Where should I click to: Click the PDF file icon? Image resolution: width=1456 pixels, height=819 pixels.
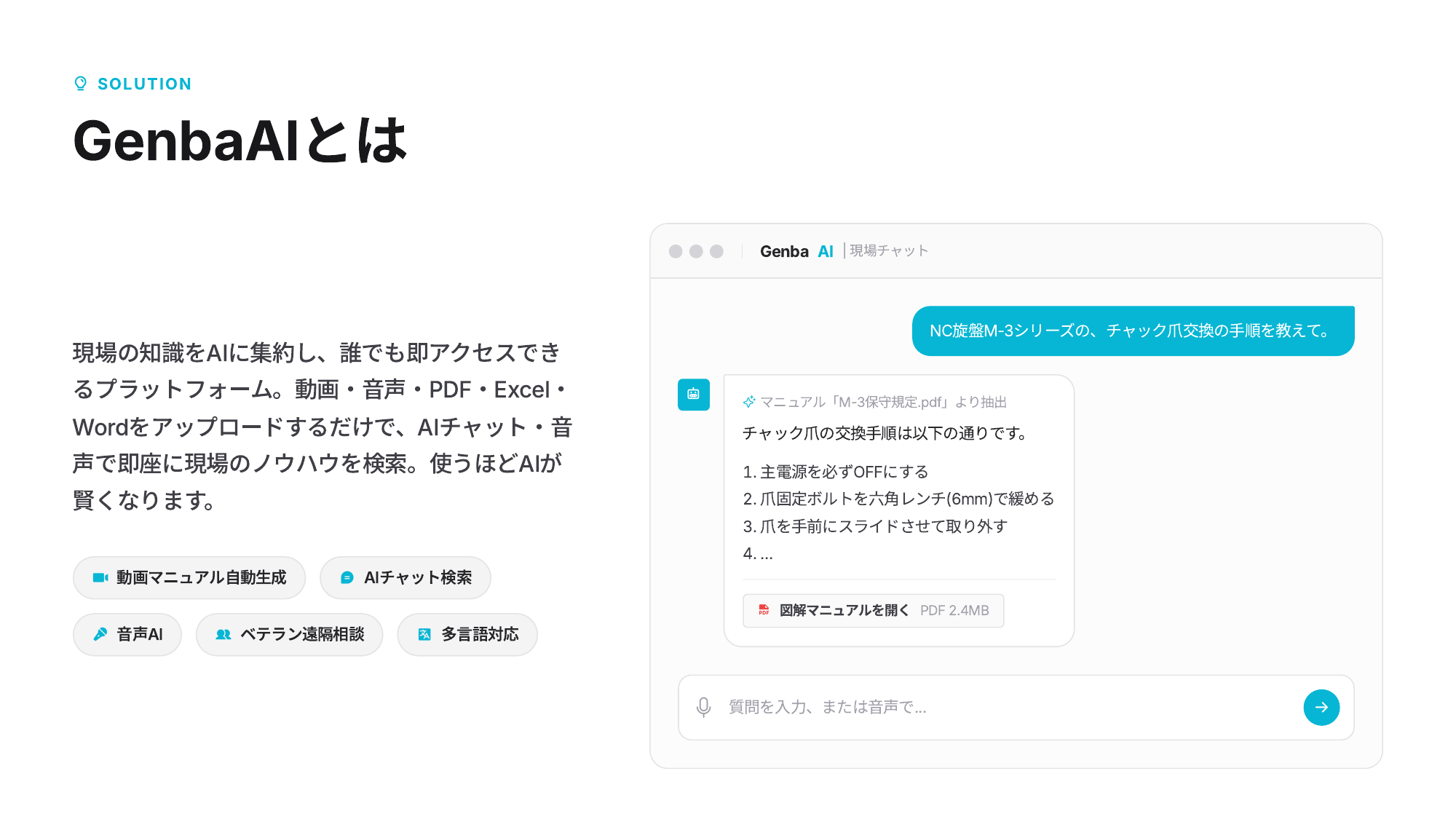click(x=764, y=610)
